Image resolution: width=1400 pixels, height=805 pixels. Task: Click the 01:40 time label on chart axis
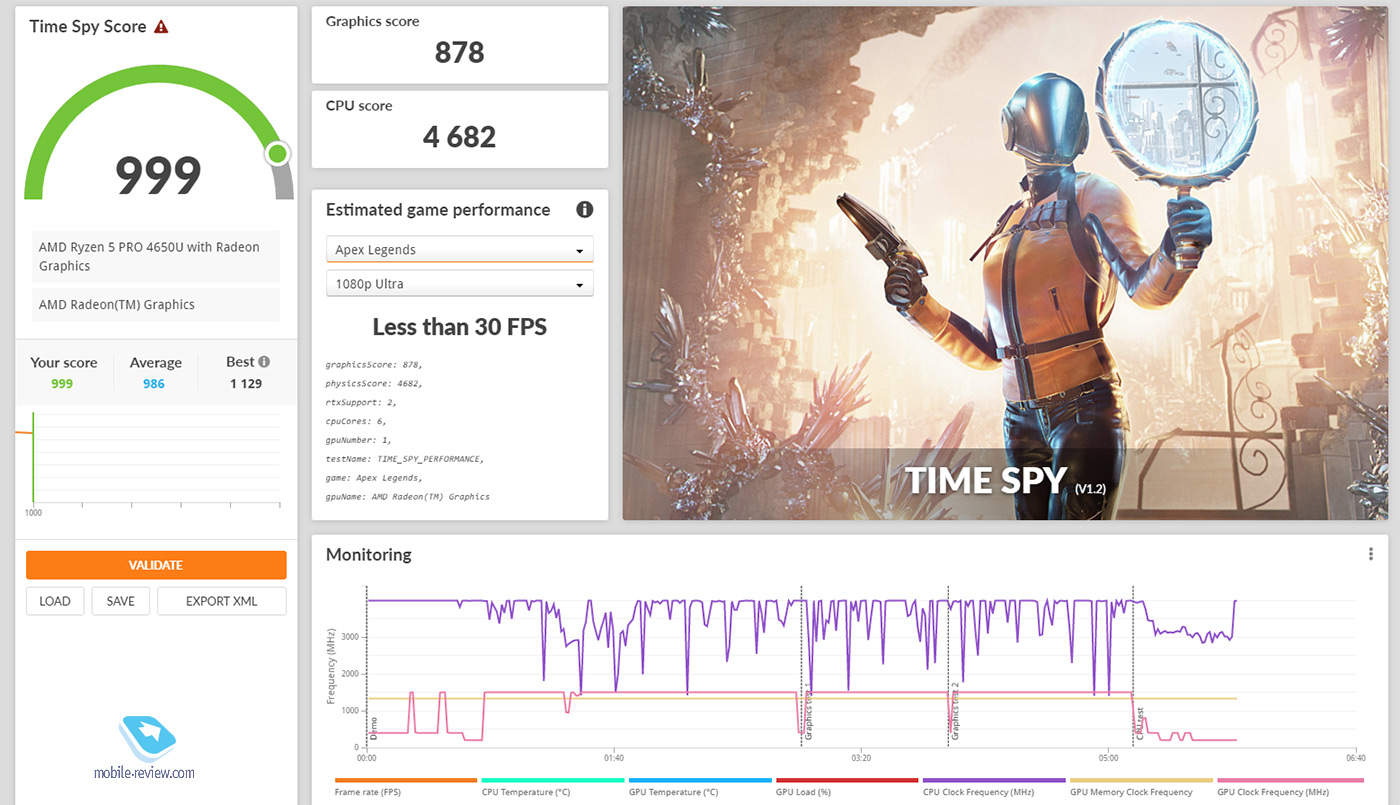[613, 758]
